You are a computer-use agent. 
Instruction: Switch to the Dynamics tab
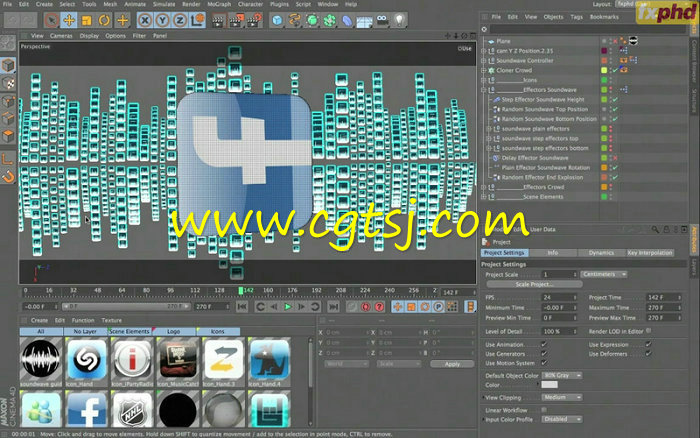(601, 253)
